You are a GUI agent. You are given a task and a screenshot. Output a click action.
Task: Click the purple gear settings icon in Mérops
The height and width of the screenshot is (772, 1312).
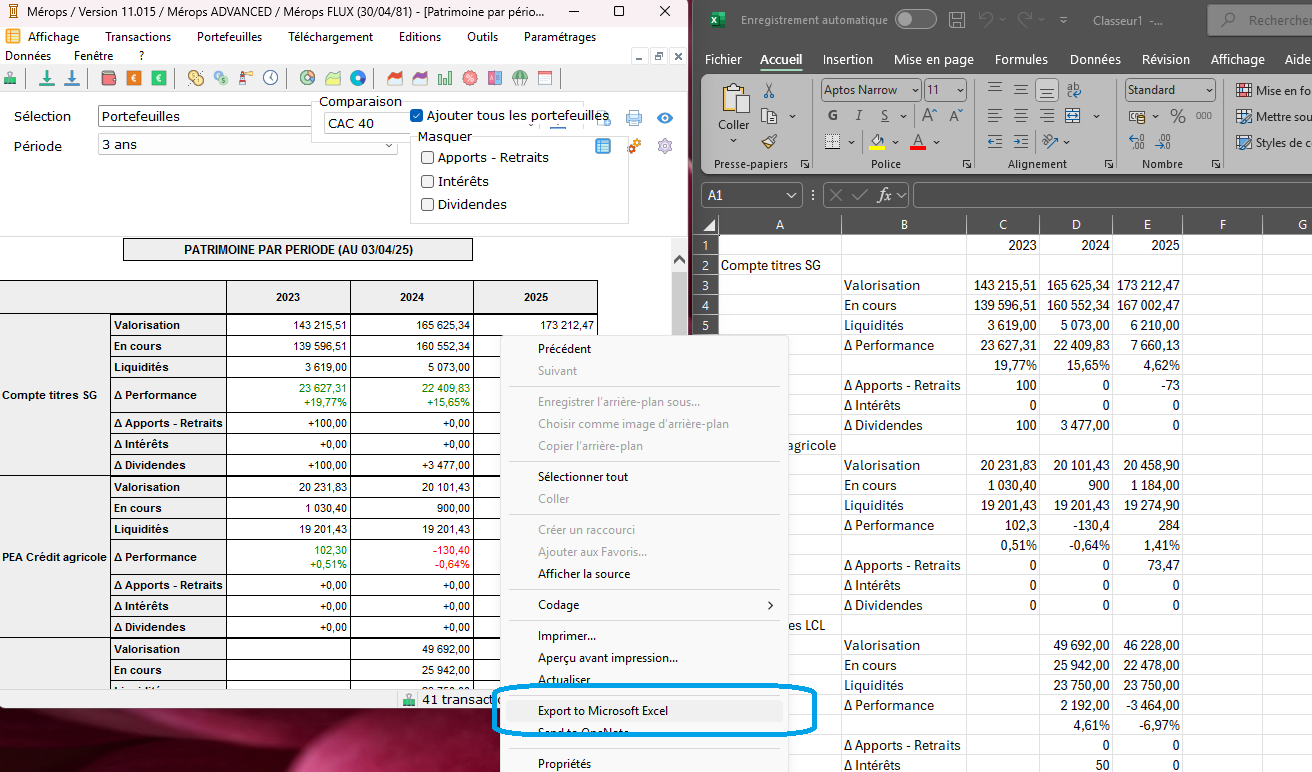coord(665,146)
